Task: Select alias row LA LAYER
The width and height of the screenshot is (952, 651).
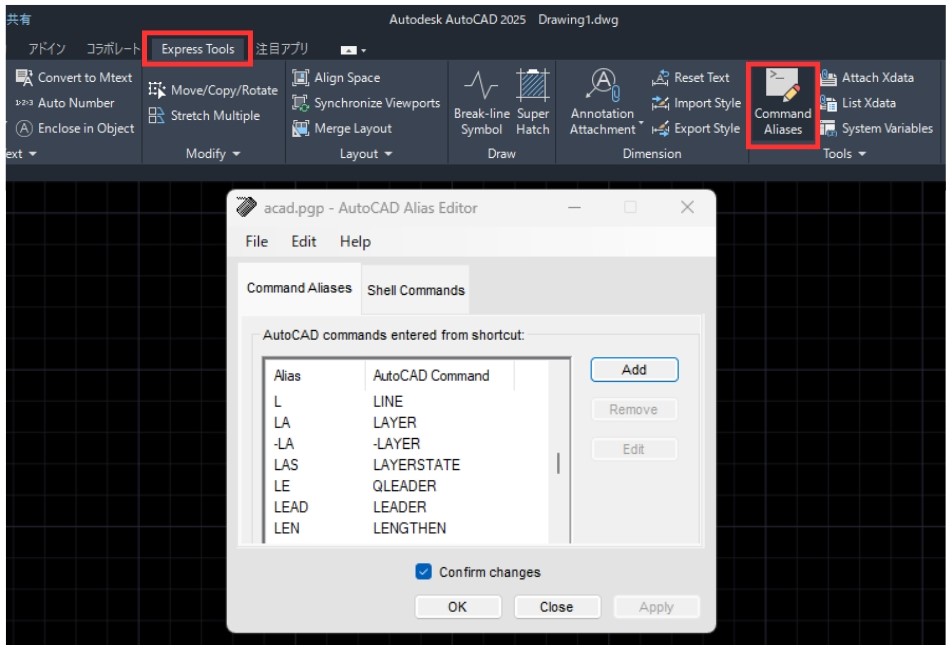Action: pyautogui.click(x=407, y=423)
